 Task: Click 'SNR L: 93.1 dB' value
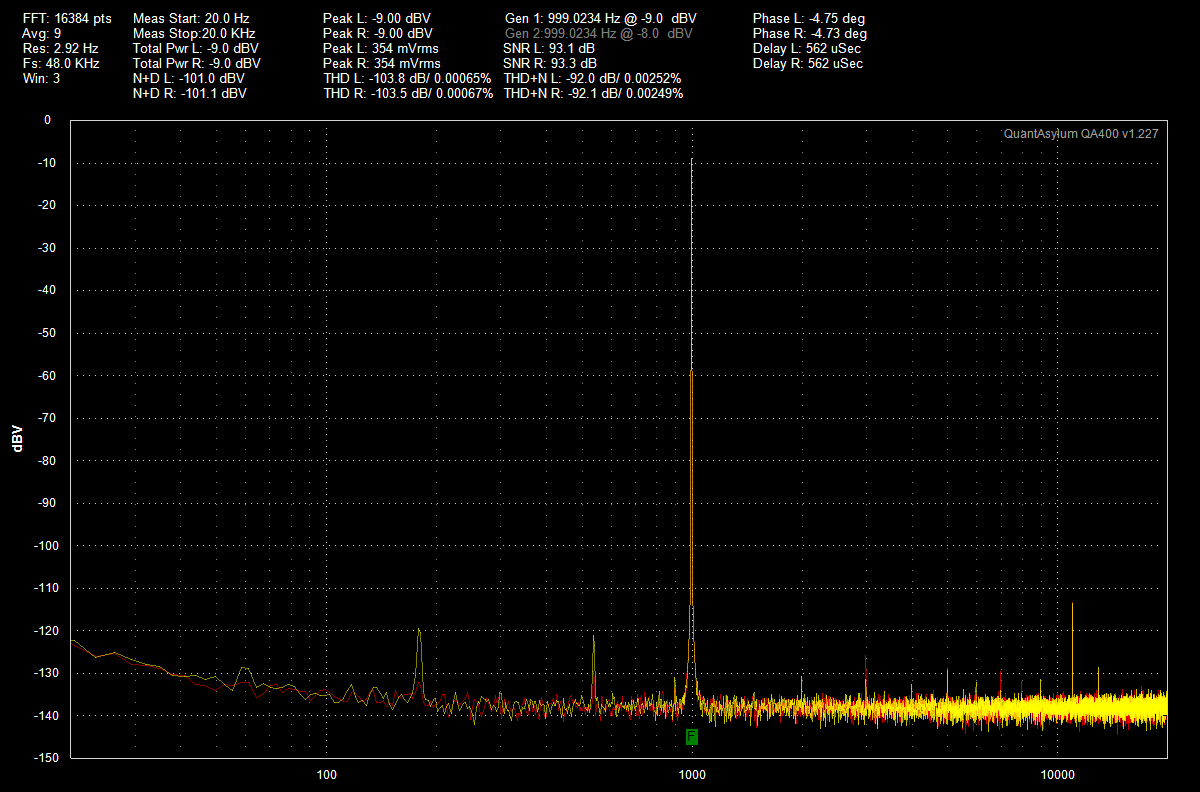click(549, 48)
